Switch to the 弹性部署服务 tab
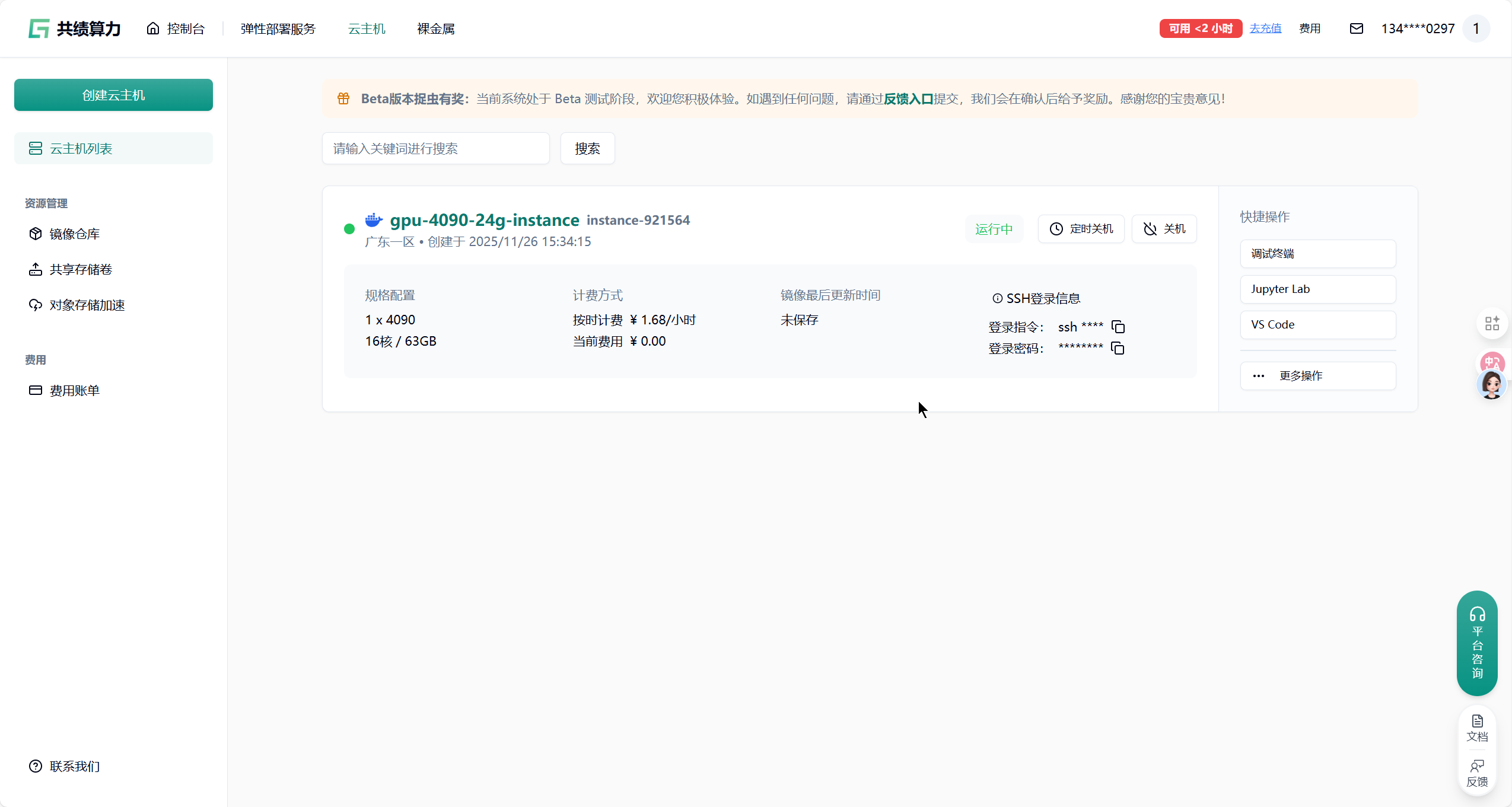The height and width of the screenshot is (807, 1512). tap(278, 28)
